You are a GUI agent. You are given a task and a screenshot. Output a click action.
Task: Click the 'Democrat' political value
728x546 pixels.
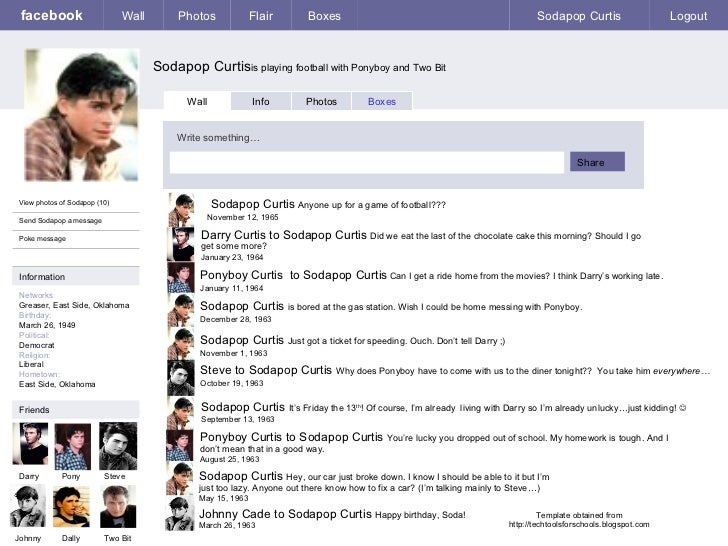(37, 345)
